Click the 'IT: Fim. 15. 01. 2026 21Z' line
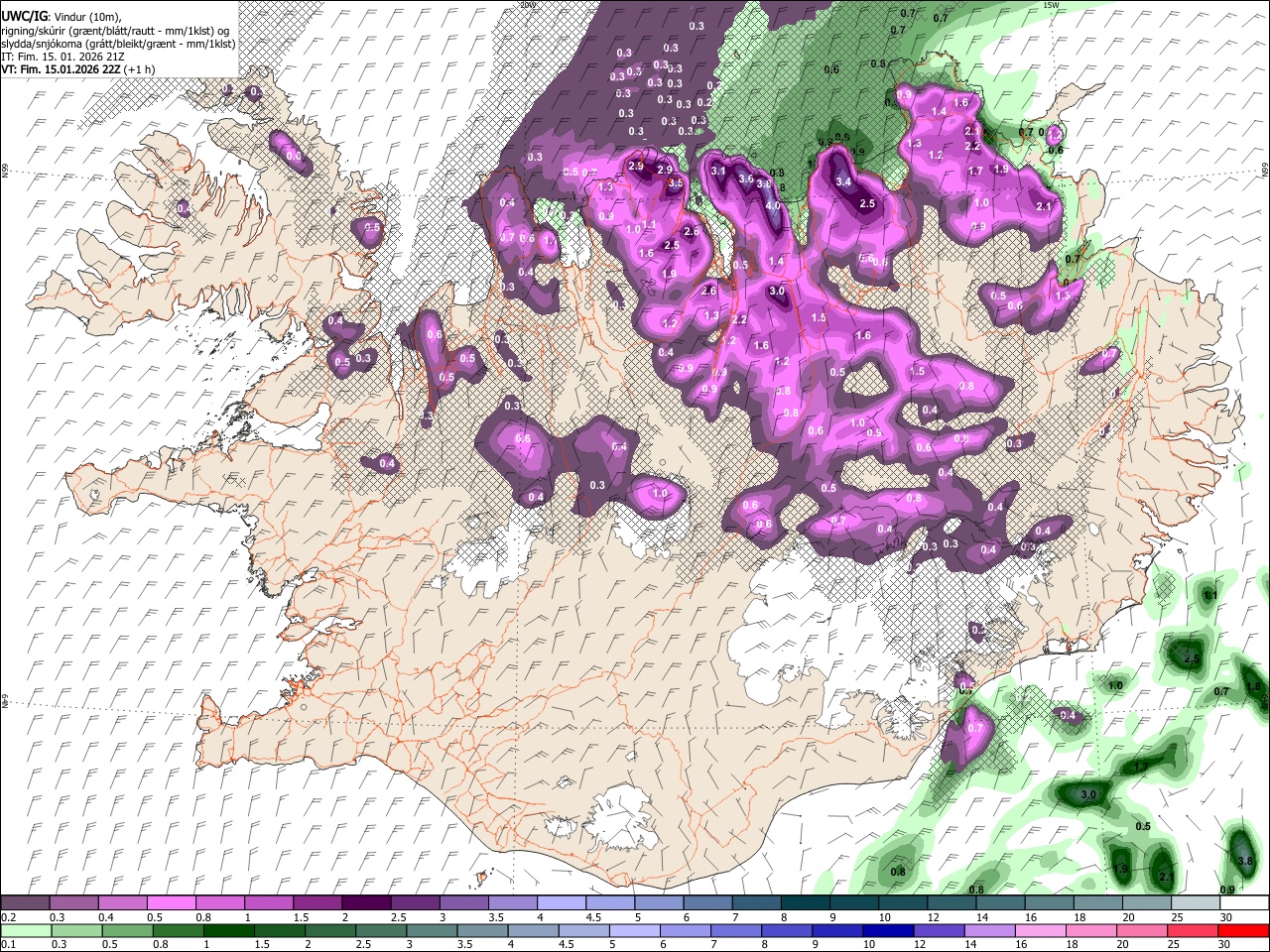1270x952 pixels. click(63, 58)
